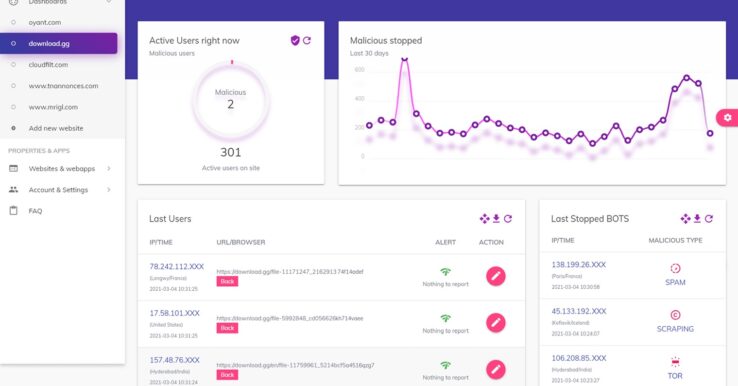Open the FAQ page
Image resolution: width=738 pixels, height=386 pixels.
pyautogui.click(x=35, y=211)
